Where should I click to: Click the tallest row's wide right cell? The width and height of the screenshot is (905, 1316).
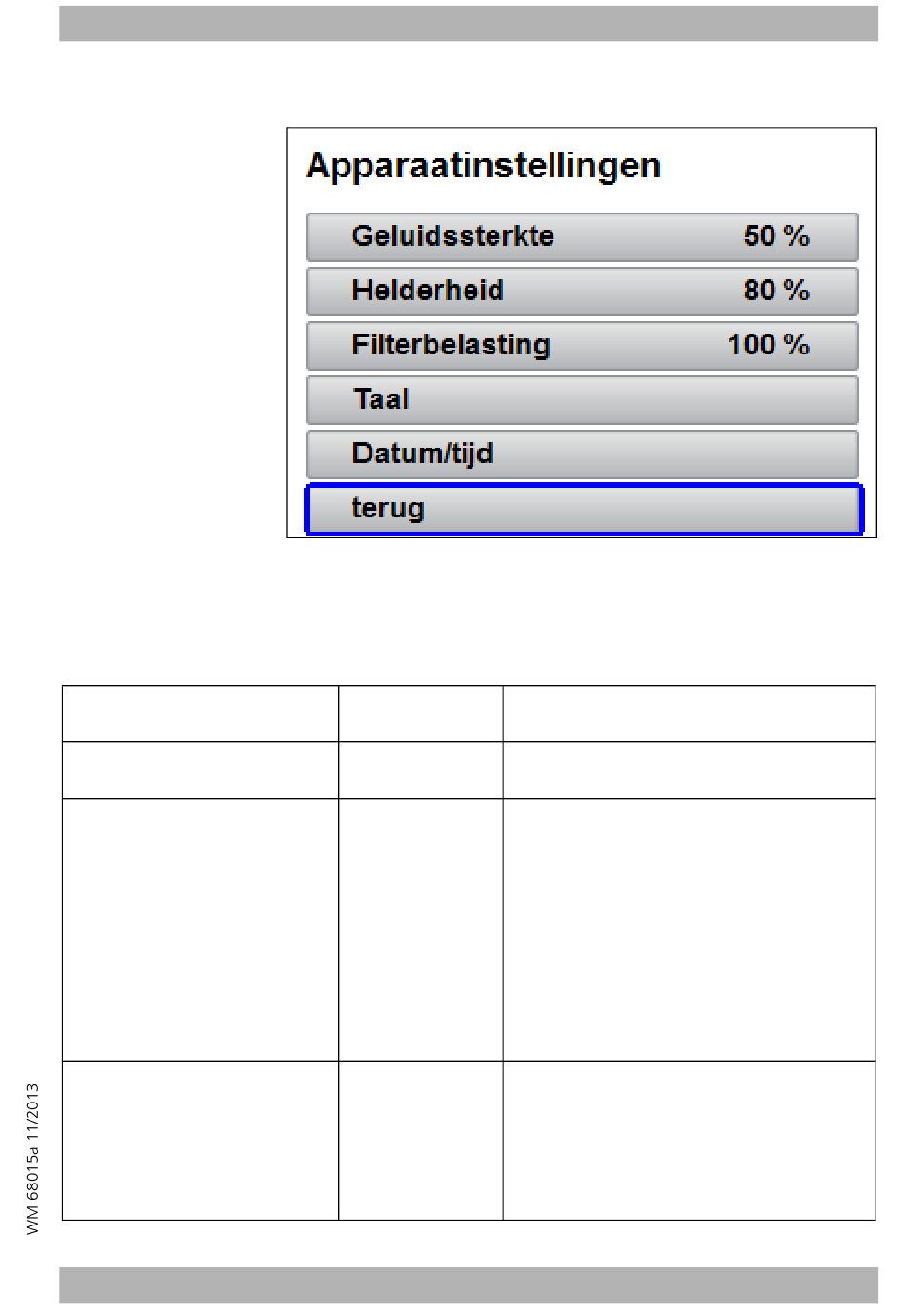[x=689, y=929]
